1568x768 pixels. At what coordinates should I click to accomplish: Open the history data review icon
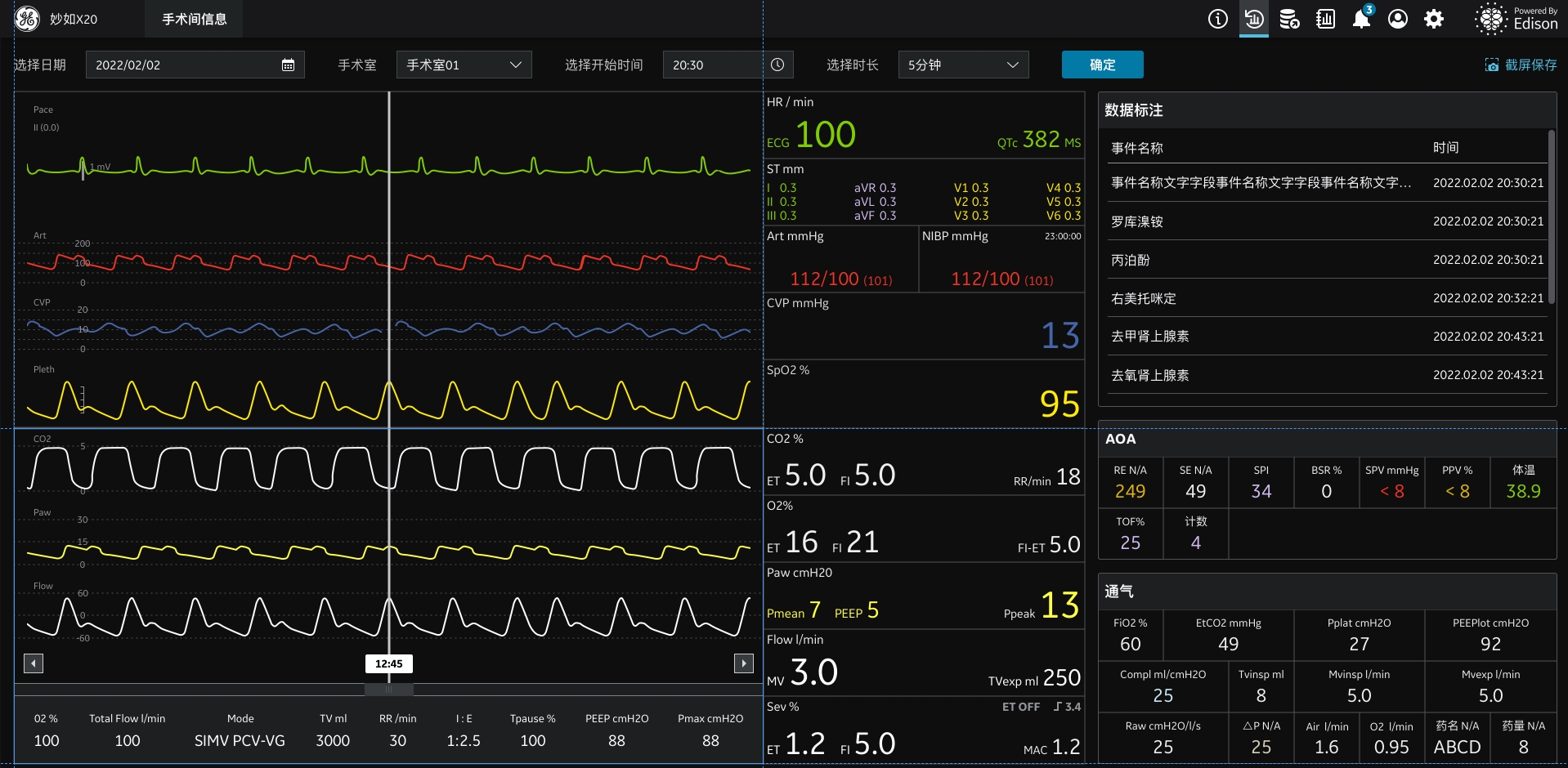pyautogui.click(x=1254, y=19)
